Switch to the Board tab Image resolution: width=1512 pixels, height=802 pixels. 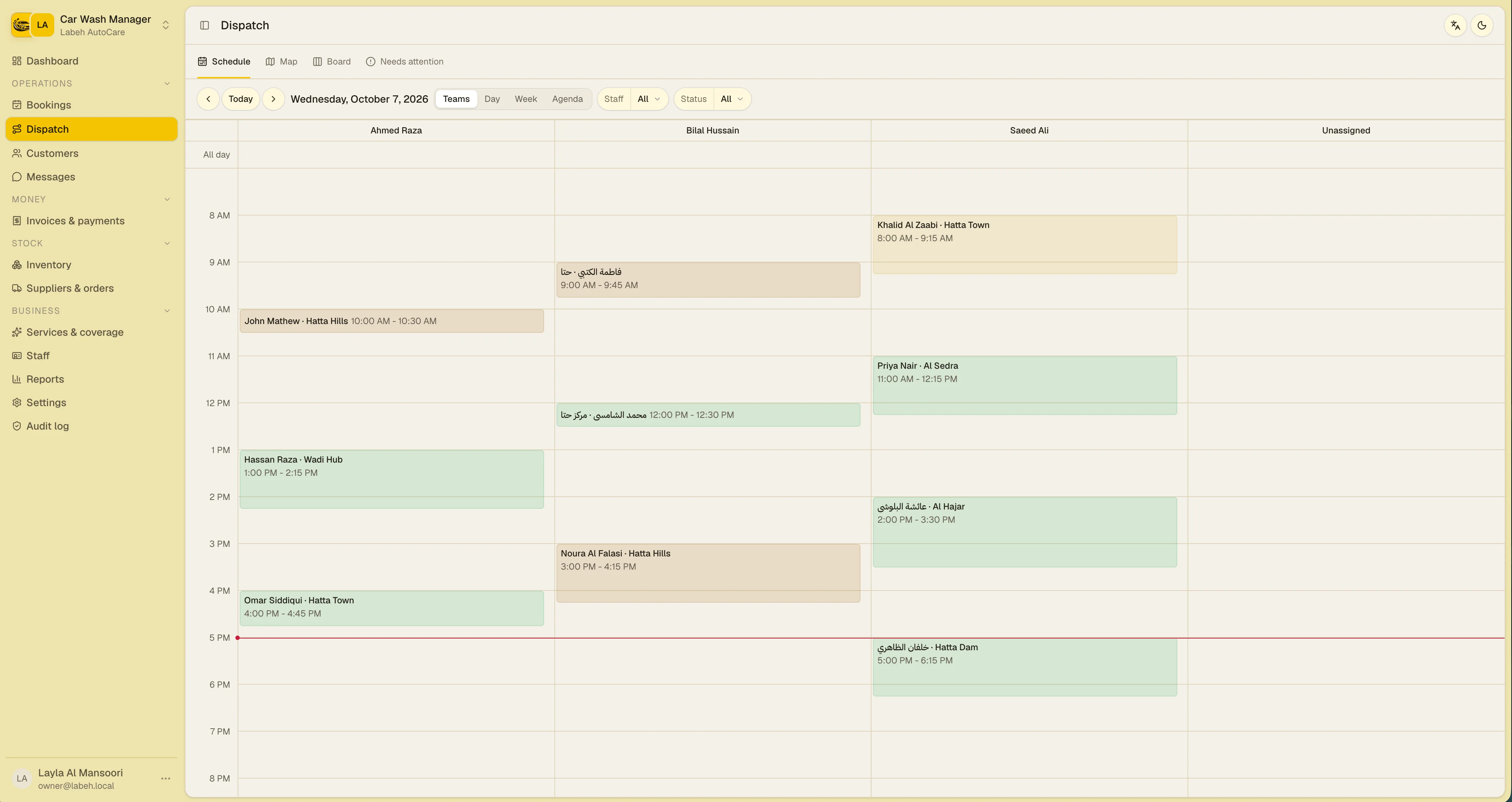[332, 62]
